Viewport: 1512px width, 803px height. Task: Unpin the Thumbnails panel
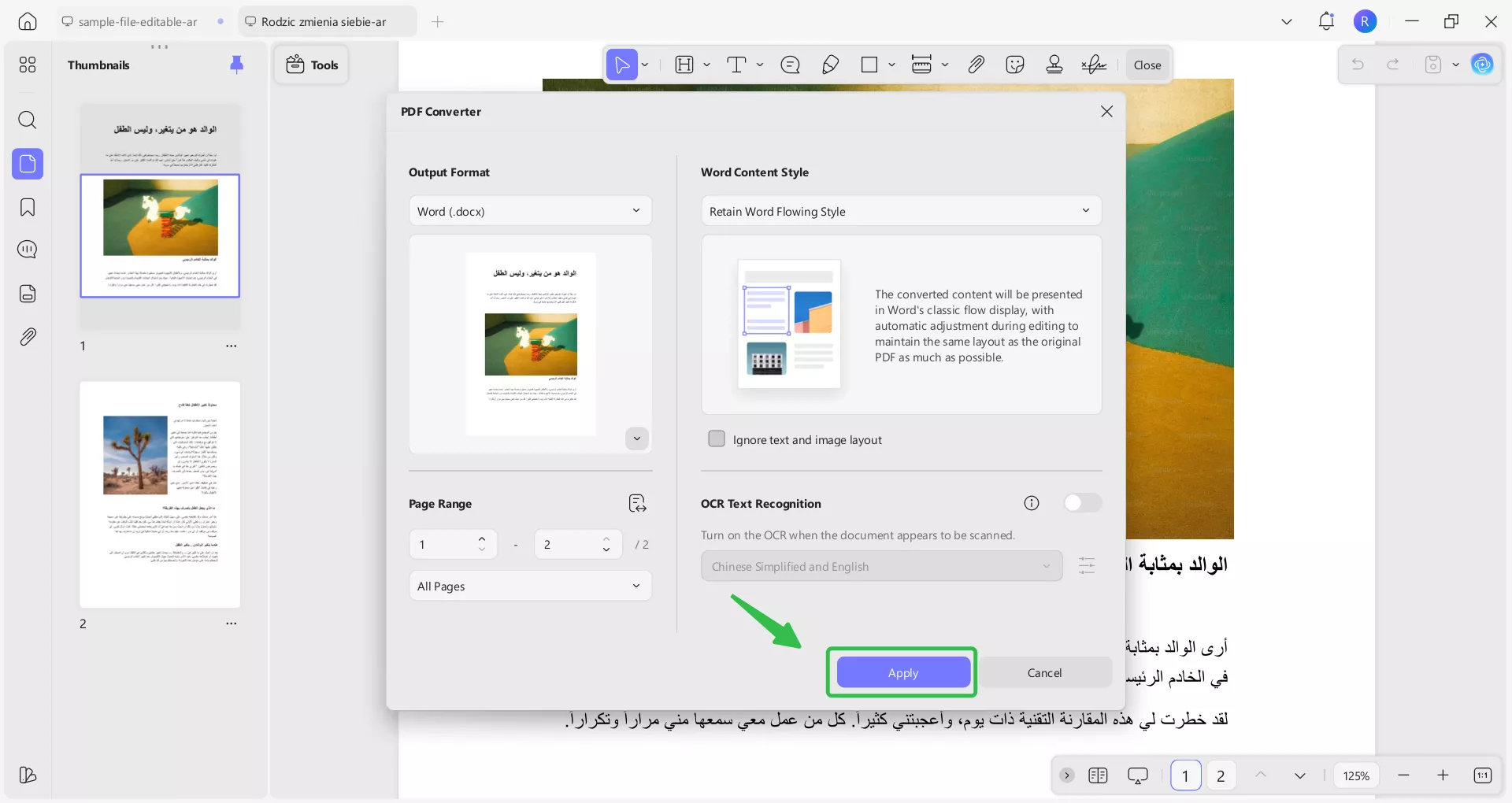(237, 65)
